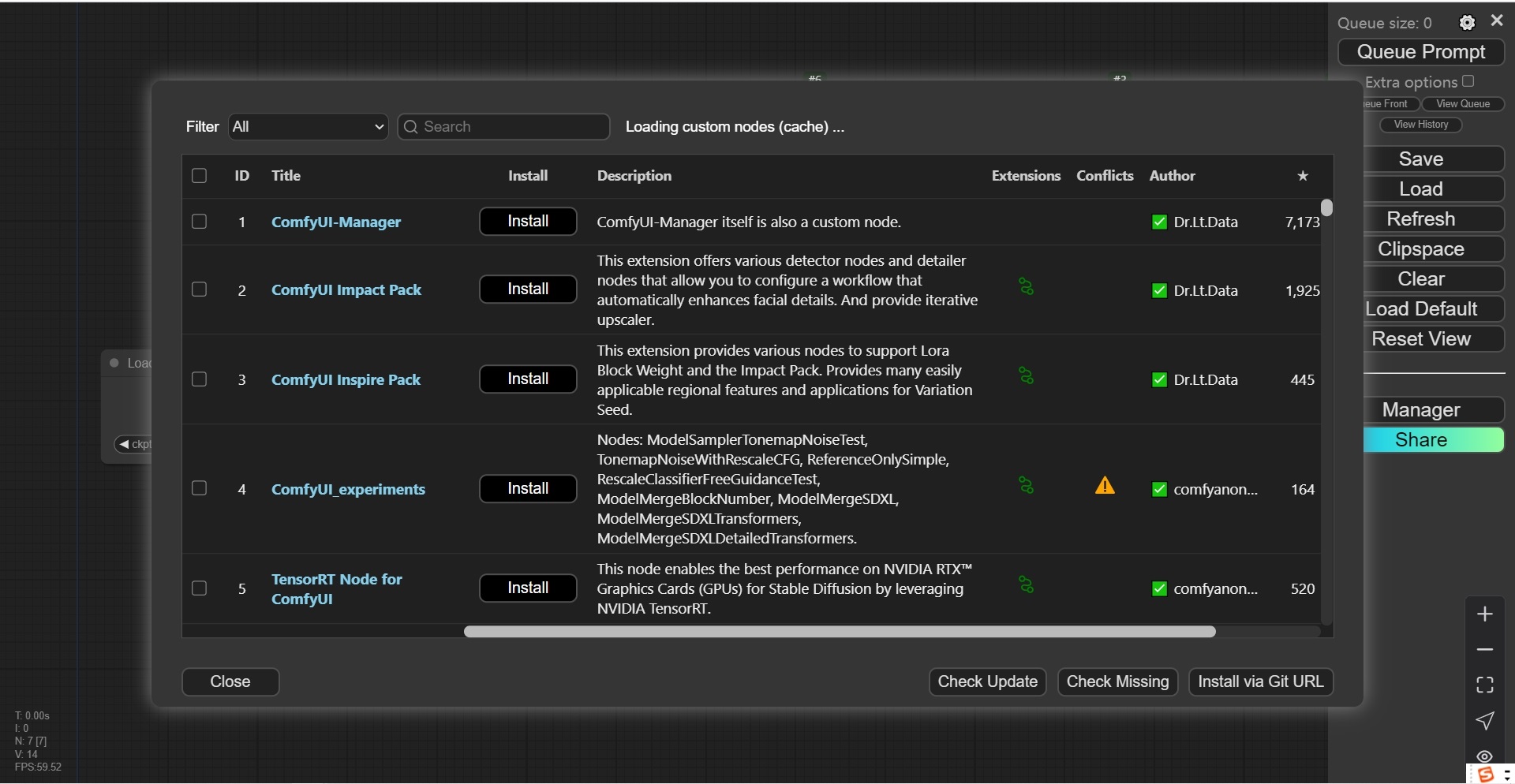The height and width of the screenshot is (784, 1515).
Task: Sort by the Conflicts column header
Action: [1105, 176]
